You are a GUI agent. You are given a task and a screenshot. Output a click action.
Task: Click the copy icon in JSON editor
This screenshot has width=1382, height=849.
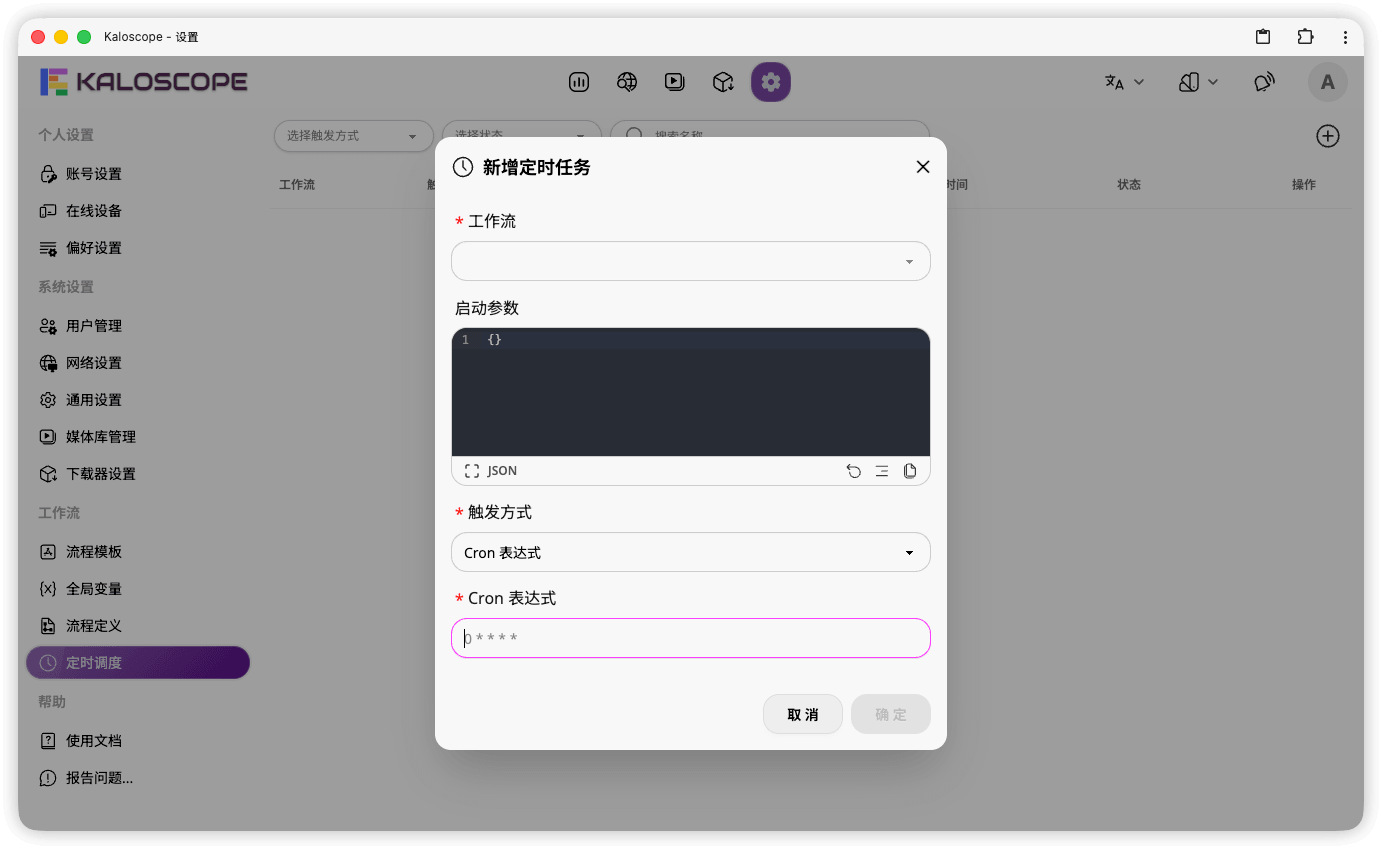(910, 471)
